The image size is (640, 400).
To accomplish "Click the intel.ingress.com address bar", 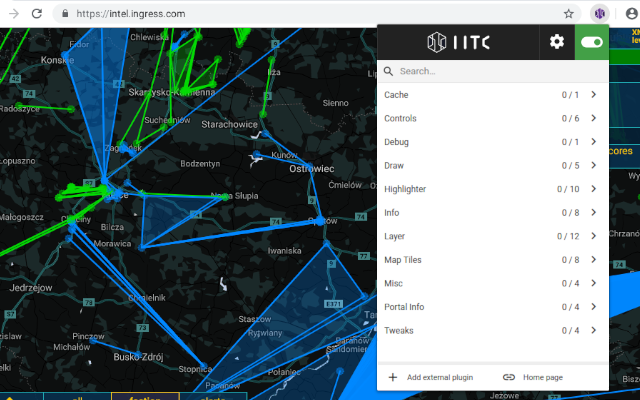I will click(x=300, y=14).
